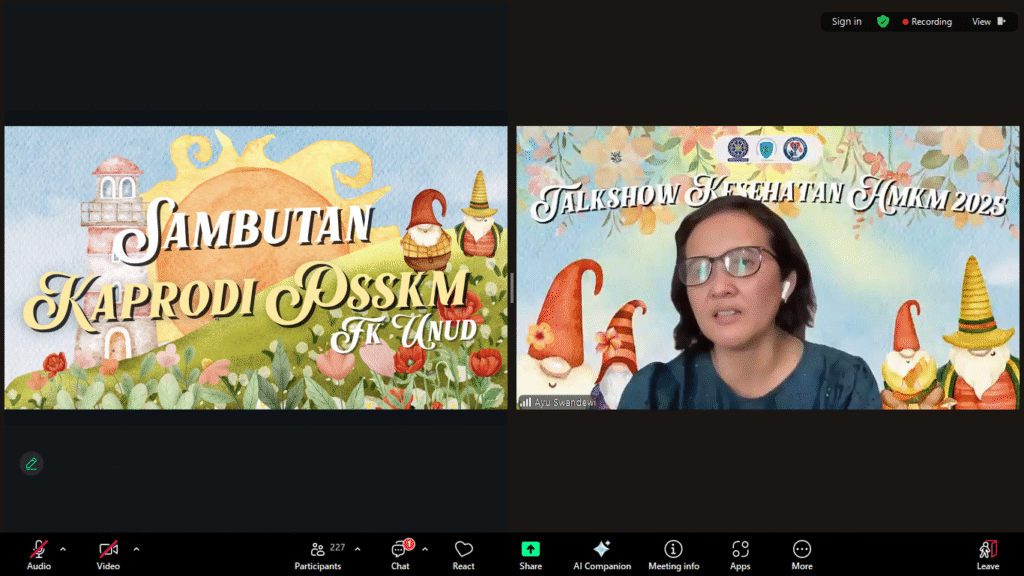Start video with the Video button
This screenshot has width=1024, height=576.
click(x=108, y=554)
